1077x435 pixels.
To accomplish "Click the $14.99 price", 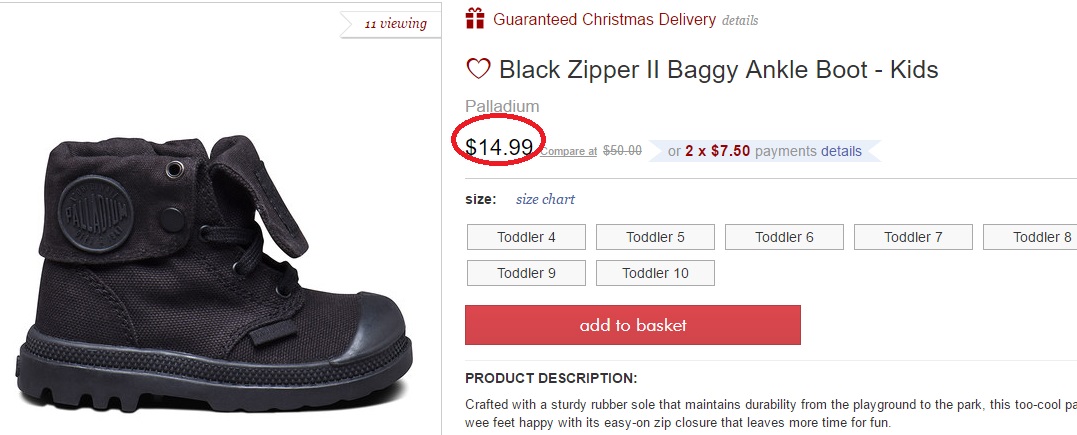I will (x=499, y=147).
